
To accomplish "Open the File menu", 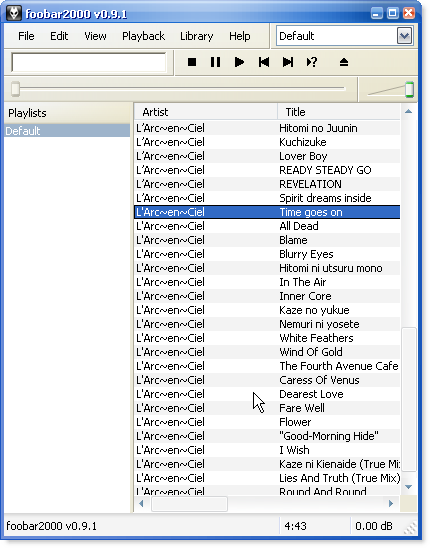I will click(x=26, y=36).
